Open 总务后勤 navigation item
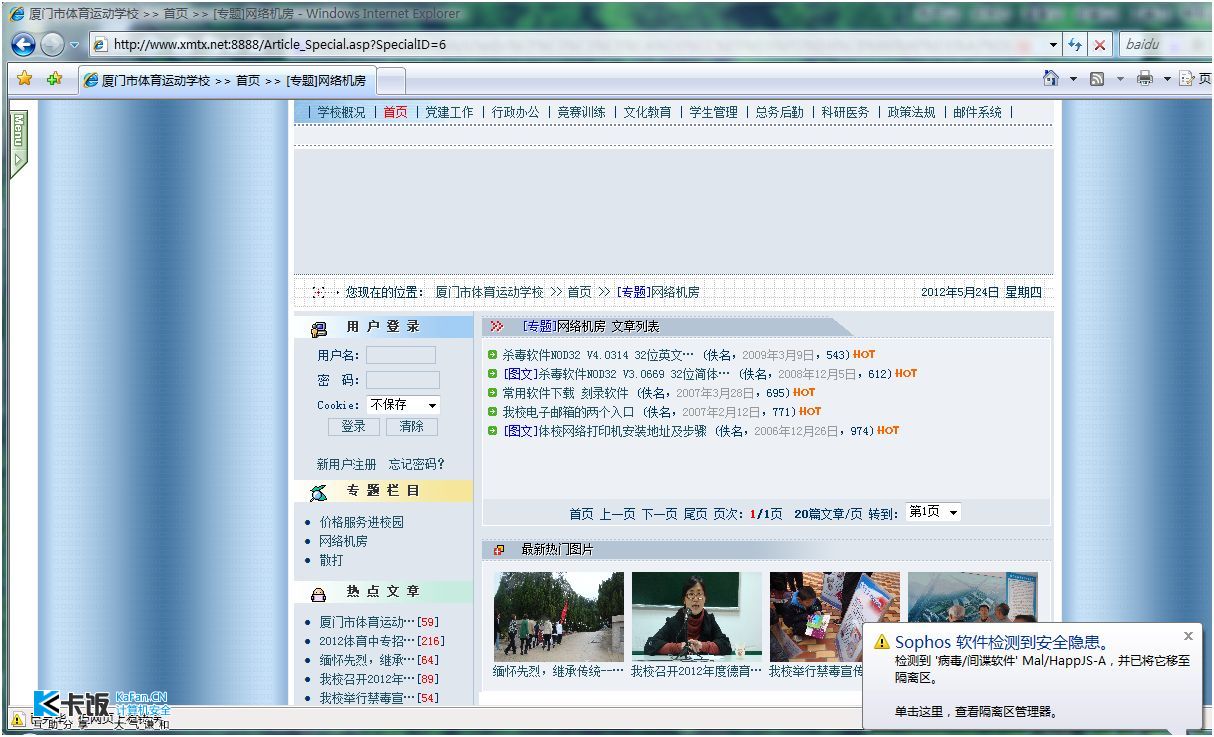Viewport: 1214px width, 737px height. (779, 112)
